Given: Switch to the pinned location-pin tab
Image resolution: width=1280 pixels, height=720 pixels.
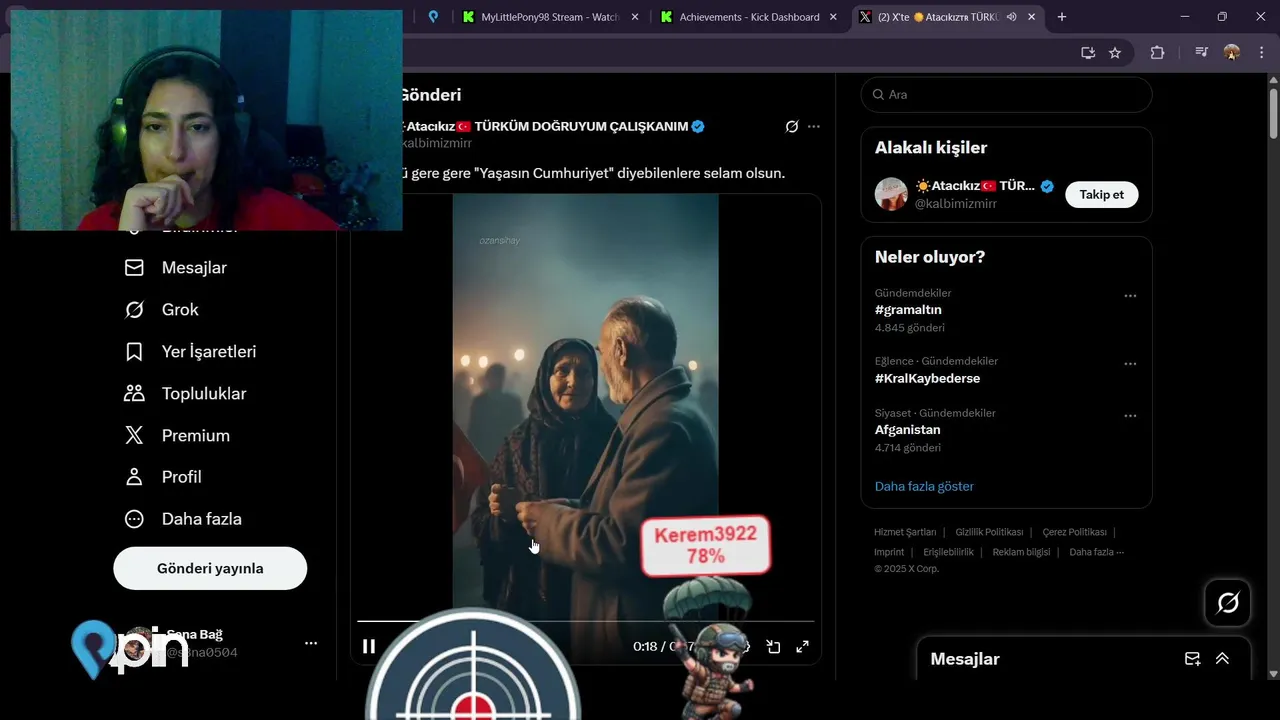Looking at the screenshot, I should click(433, 17).
